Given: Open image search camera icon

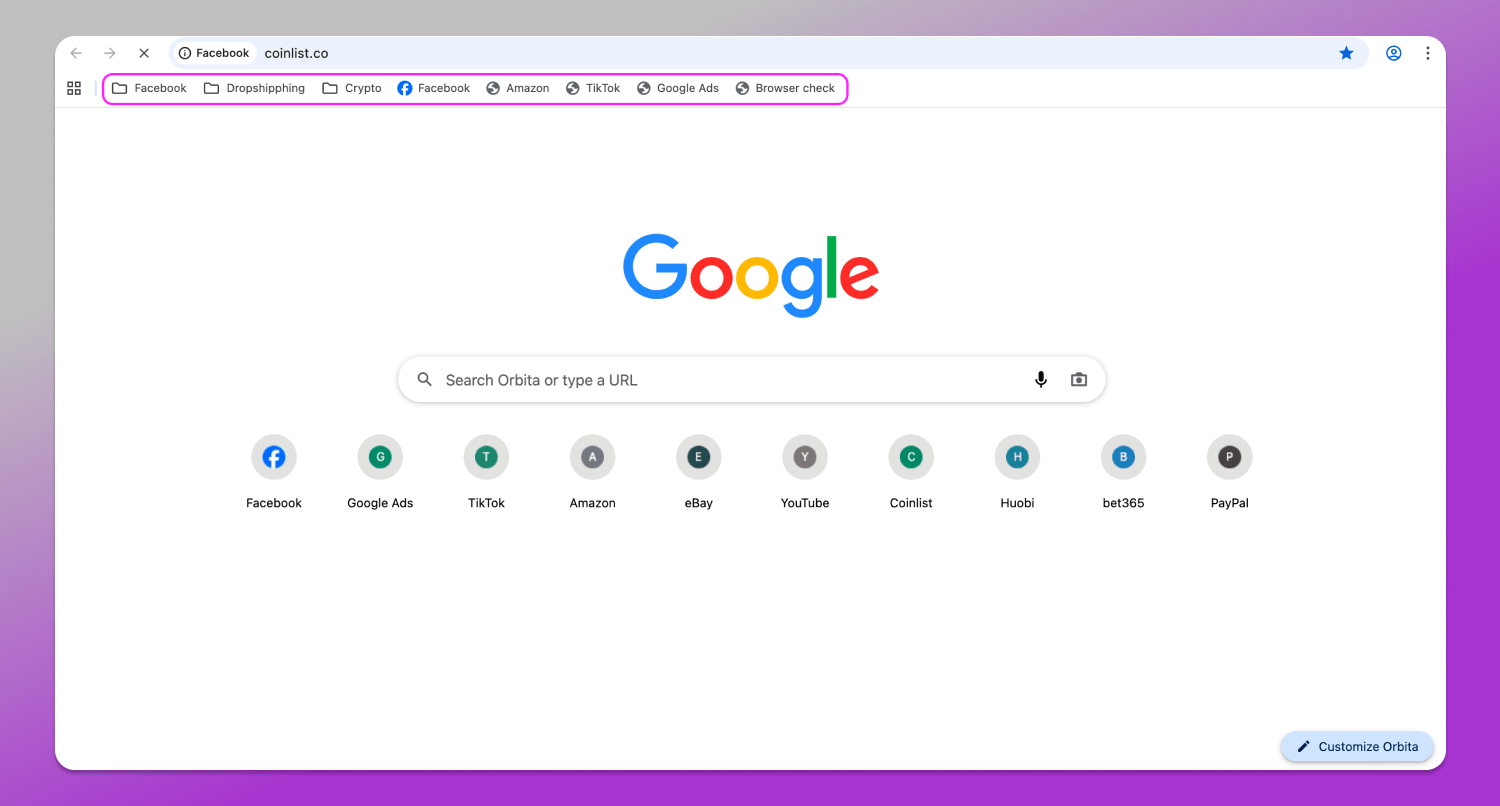Looking at the screenshot, I should 1078,380.
